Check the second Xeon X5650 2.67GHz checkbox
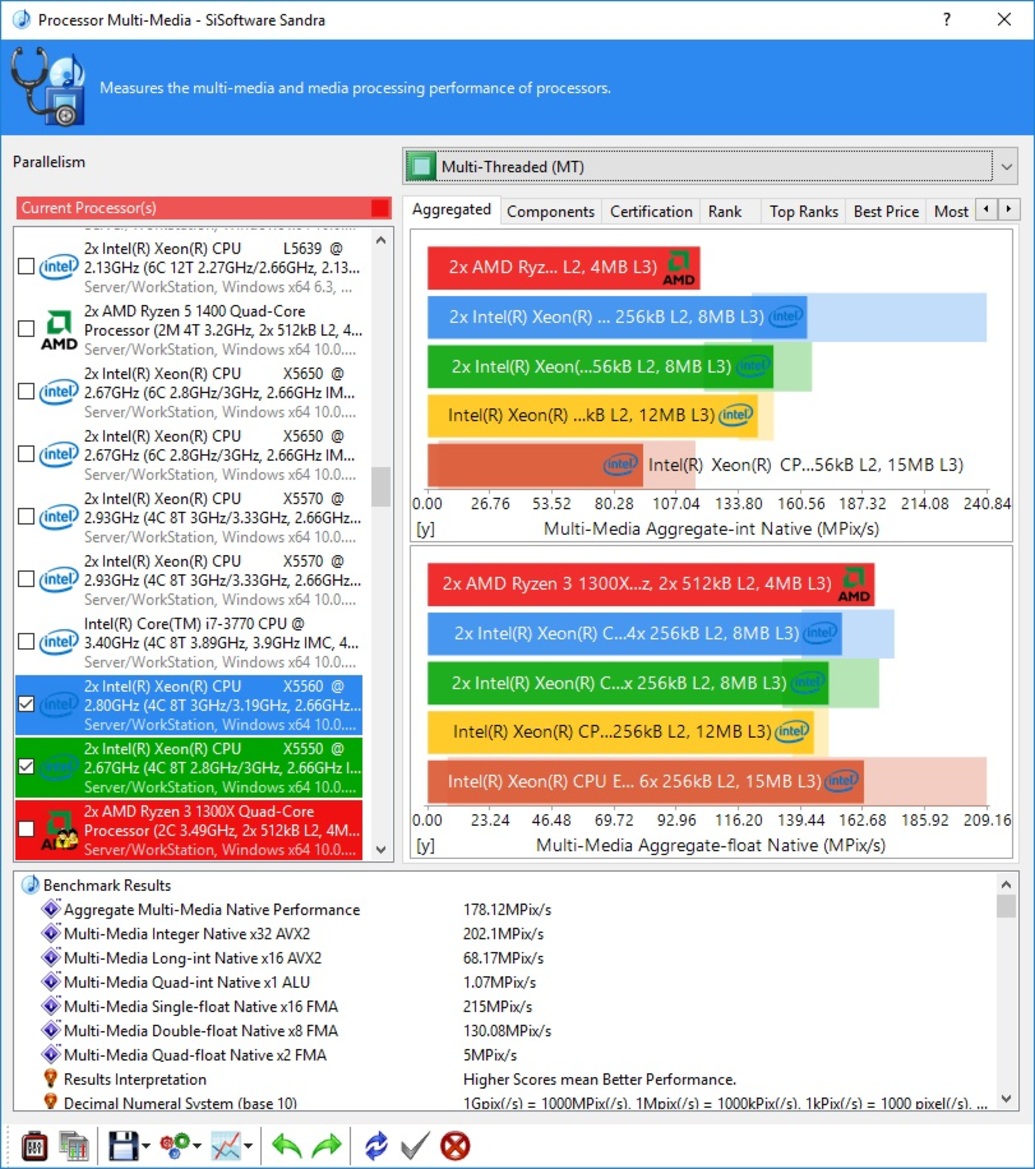Image resolution: width=1035 pixels, height=1169 pixels. pyautogui.click(x=26, y=454)
